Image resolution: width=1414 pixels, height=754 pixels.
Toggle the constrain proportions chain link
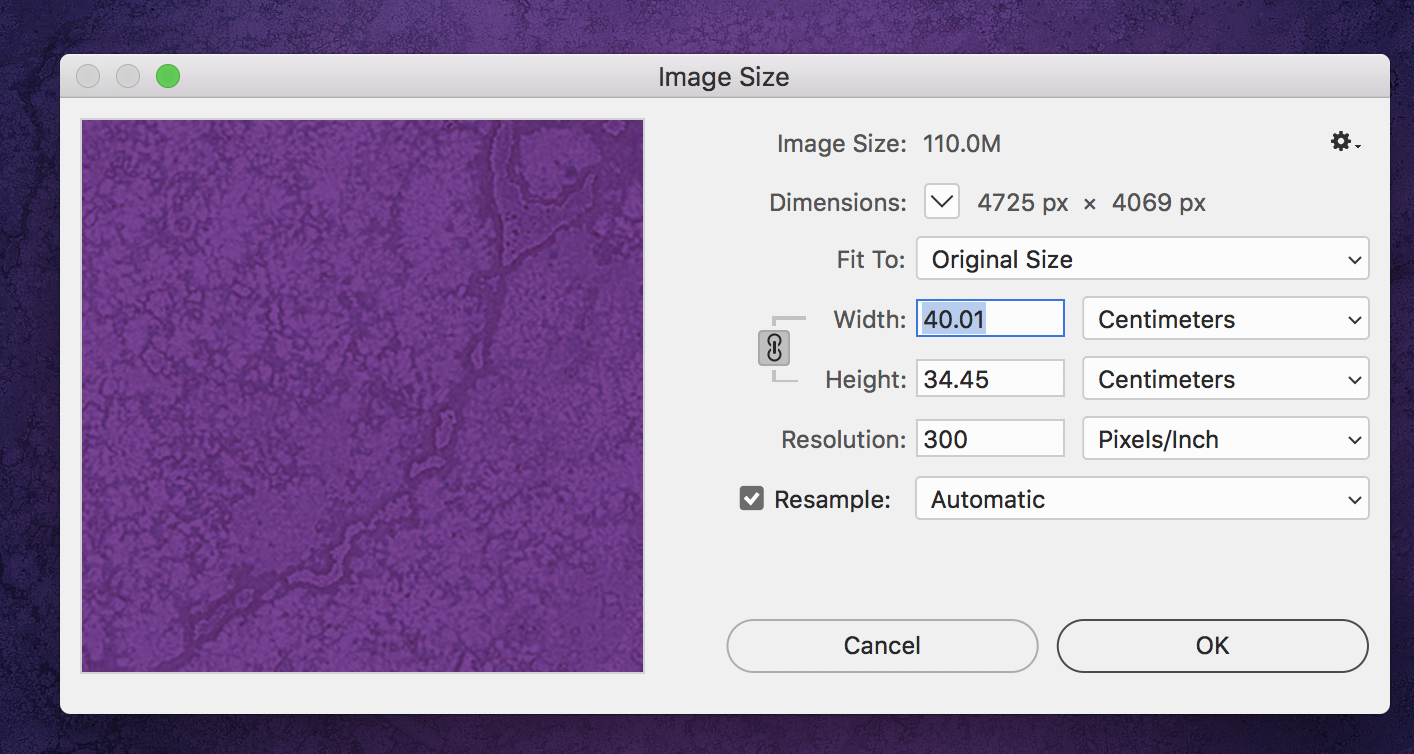774,349
